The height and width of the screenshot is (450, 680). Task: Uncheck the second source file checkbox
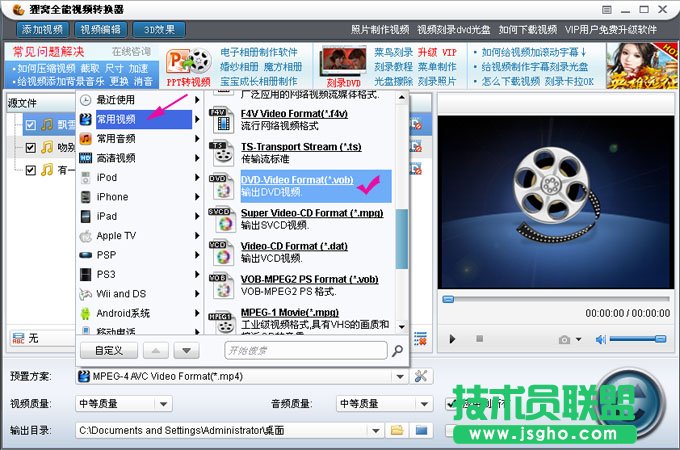[x=31, y=147]
